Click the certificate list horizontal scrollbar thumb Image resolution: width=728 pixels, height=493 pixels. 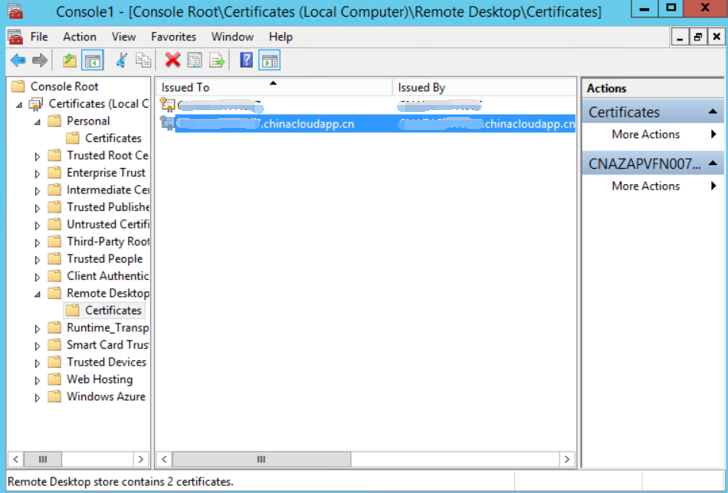(x=260, y=460)
